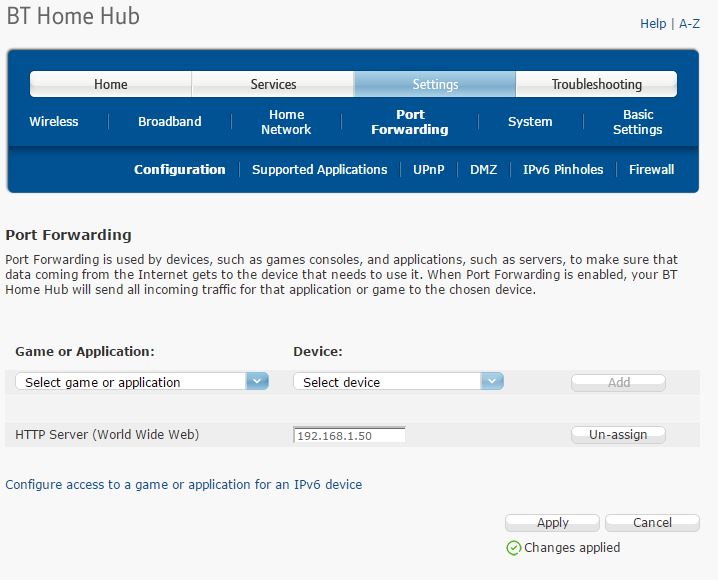
Task: View Supported Applications sub-page
Action: coord(319,170)
